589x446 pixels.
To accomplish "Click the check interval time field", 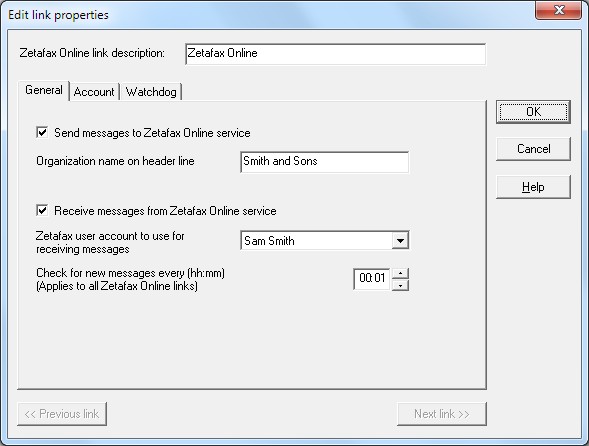I will tap(372, 278).
